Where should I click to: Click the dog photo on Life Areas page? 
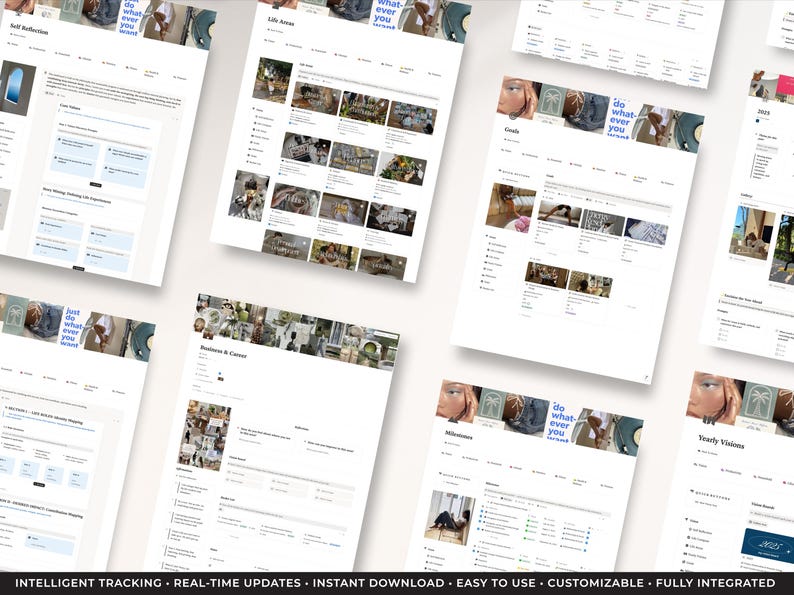[x=249, y=196]
